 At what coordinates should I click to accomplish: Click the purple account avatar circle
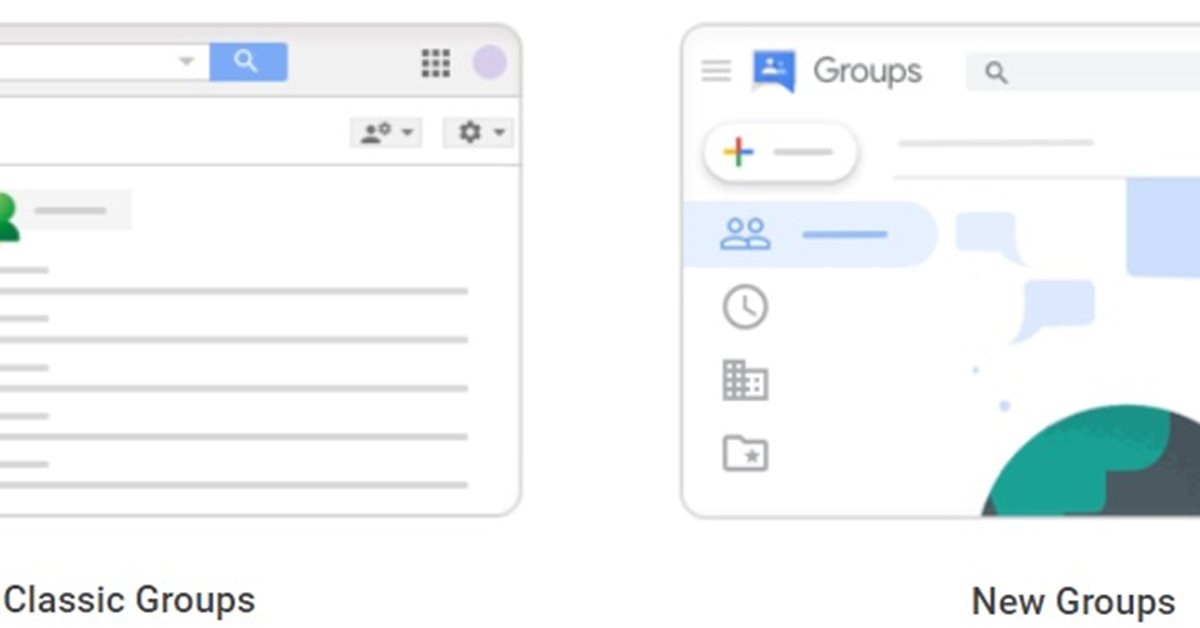[489, 63]
